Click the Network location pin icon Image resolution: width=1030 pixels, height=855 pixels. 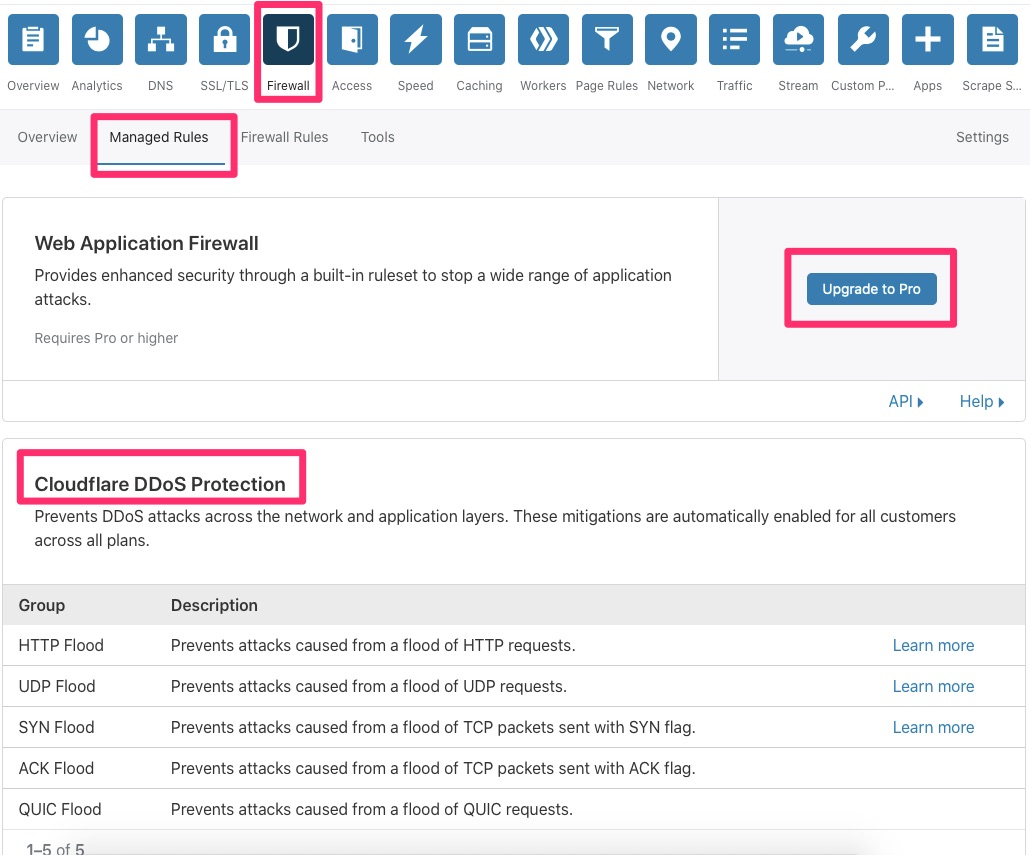point(670,39)
